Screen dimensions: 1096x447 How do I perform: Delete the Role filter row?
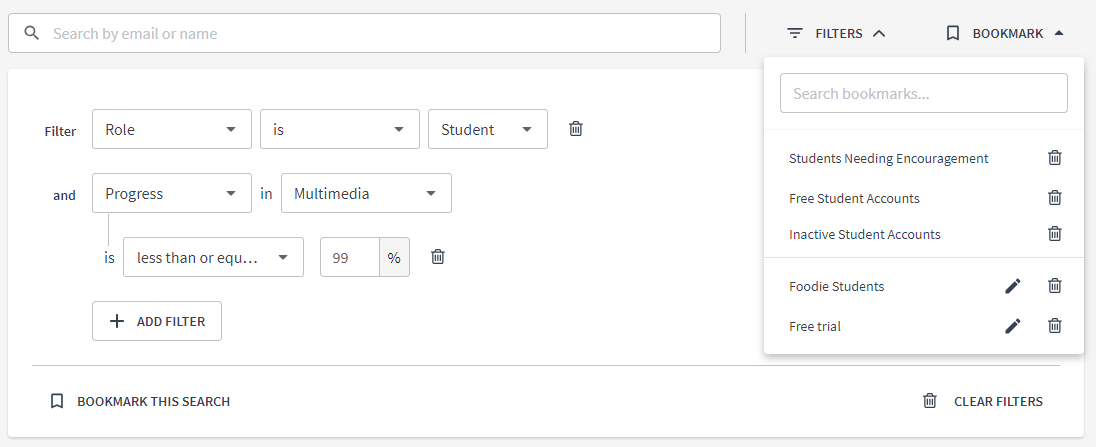coord(576,129)
